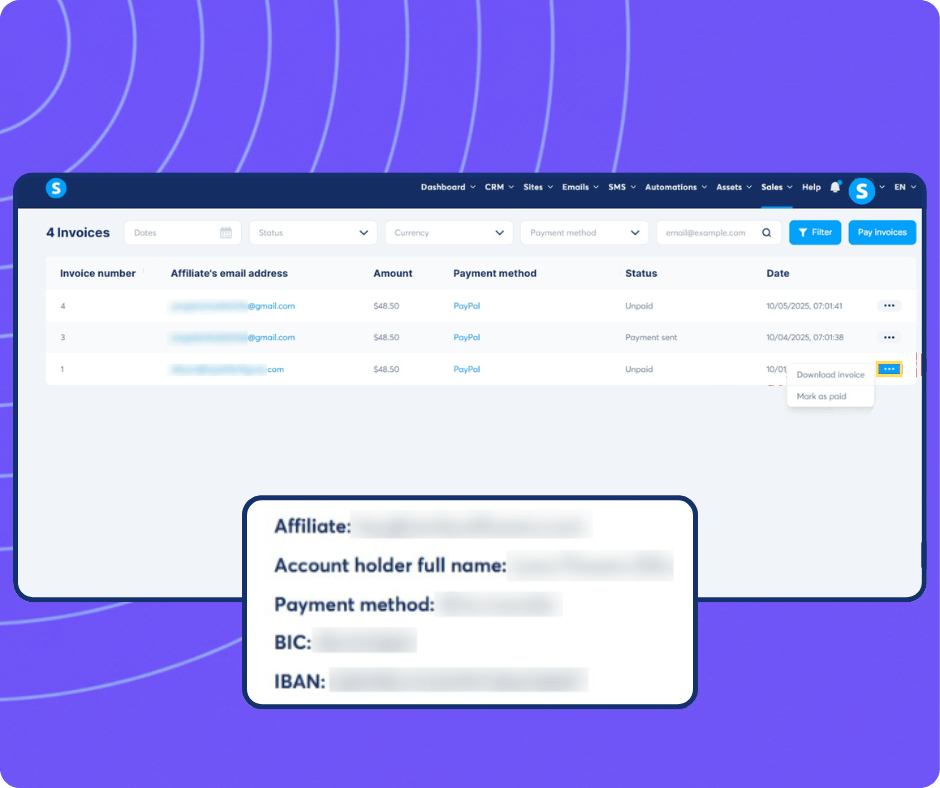Open actions menu for invoice 4

pyautogui.click(x=889, y=306)
